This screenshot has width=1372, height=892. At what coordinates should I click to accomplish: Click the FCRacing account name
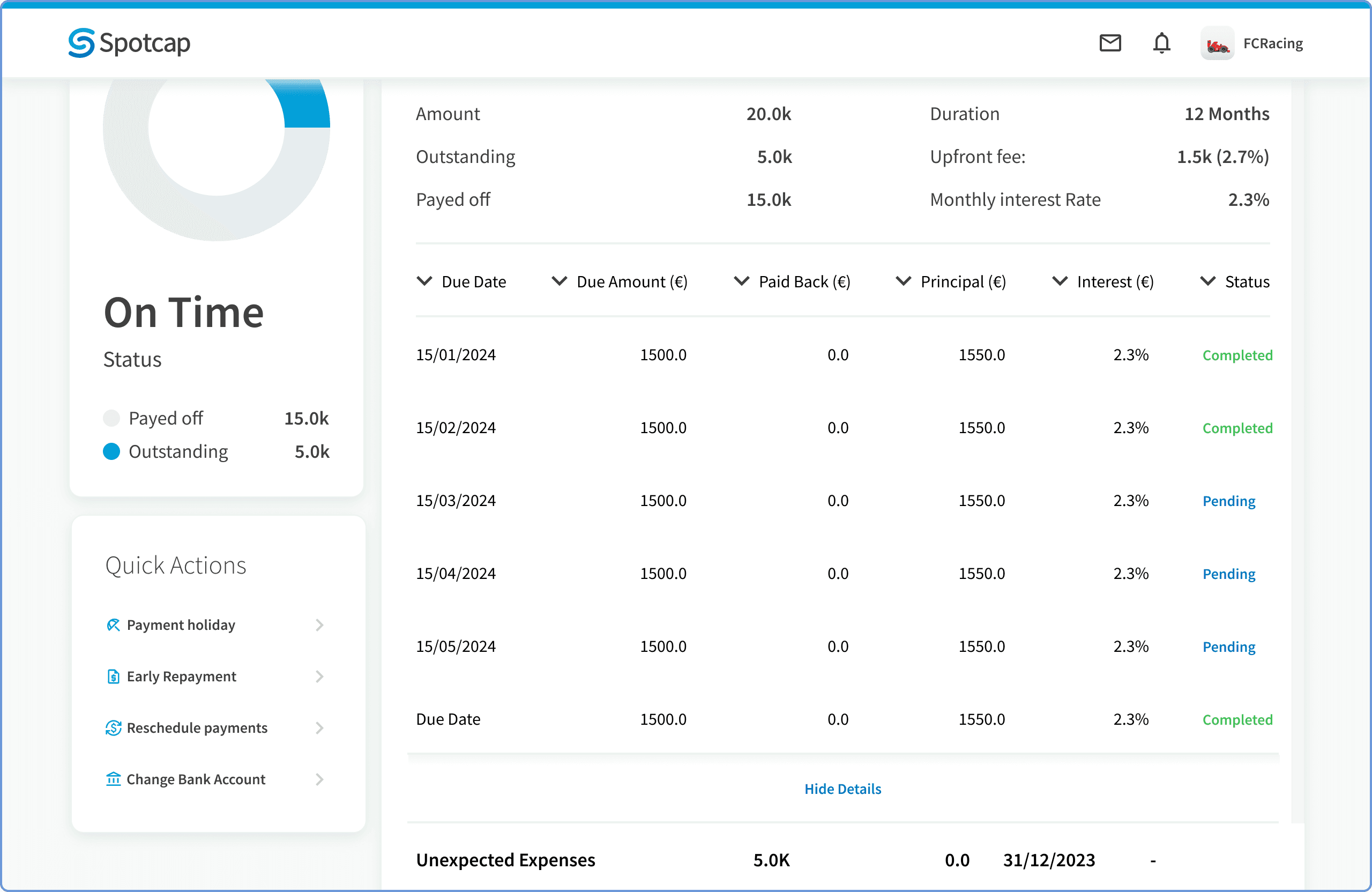1273,44
